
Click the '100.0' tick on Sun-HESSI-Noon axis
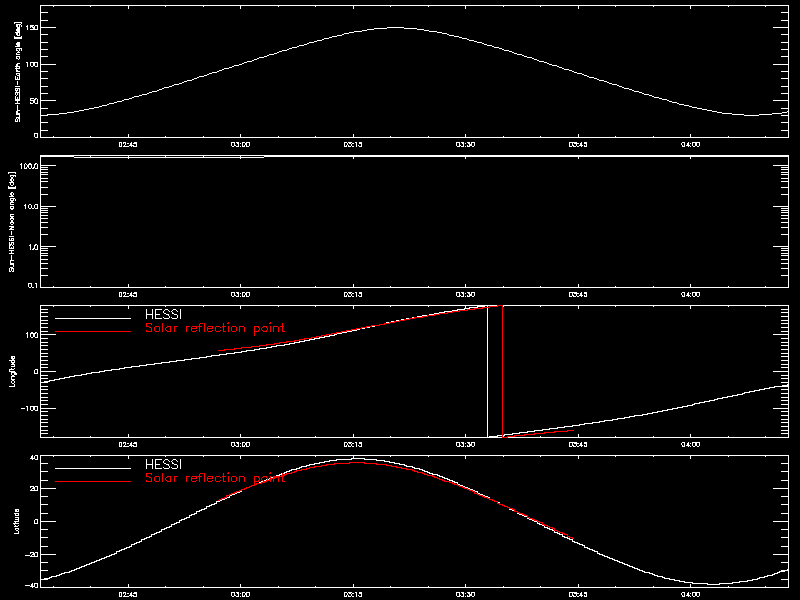click(x=29, y=166)
